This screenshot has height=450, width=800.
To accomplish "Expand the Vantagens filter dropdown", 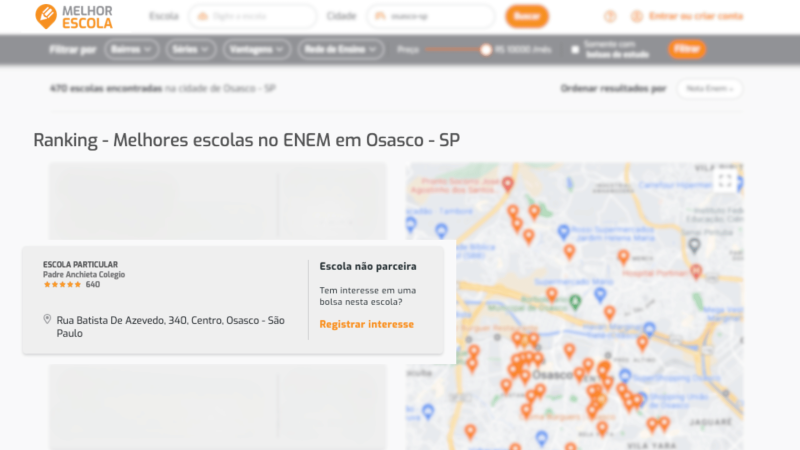I will 257,49.
